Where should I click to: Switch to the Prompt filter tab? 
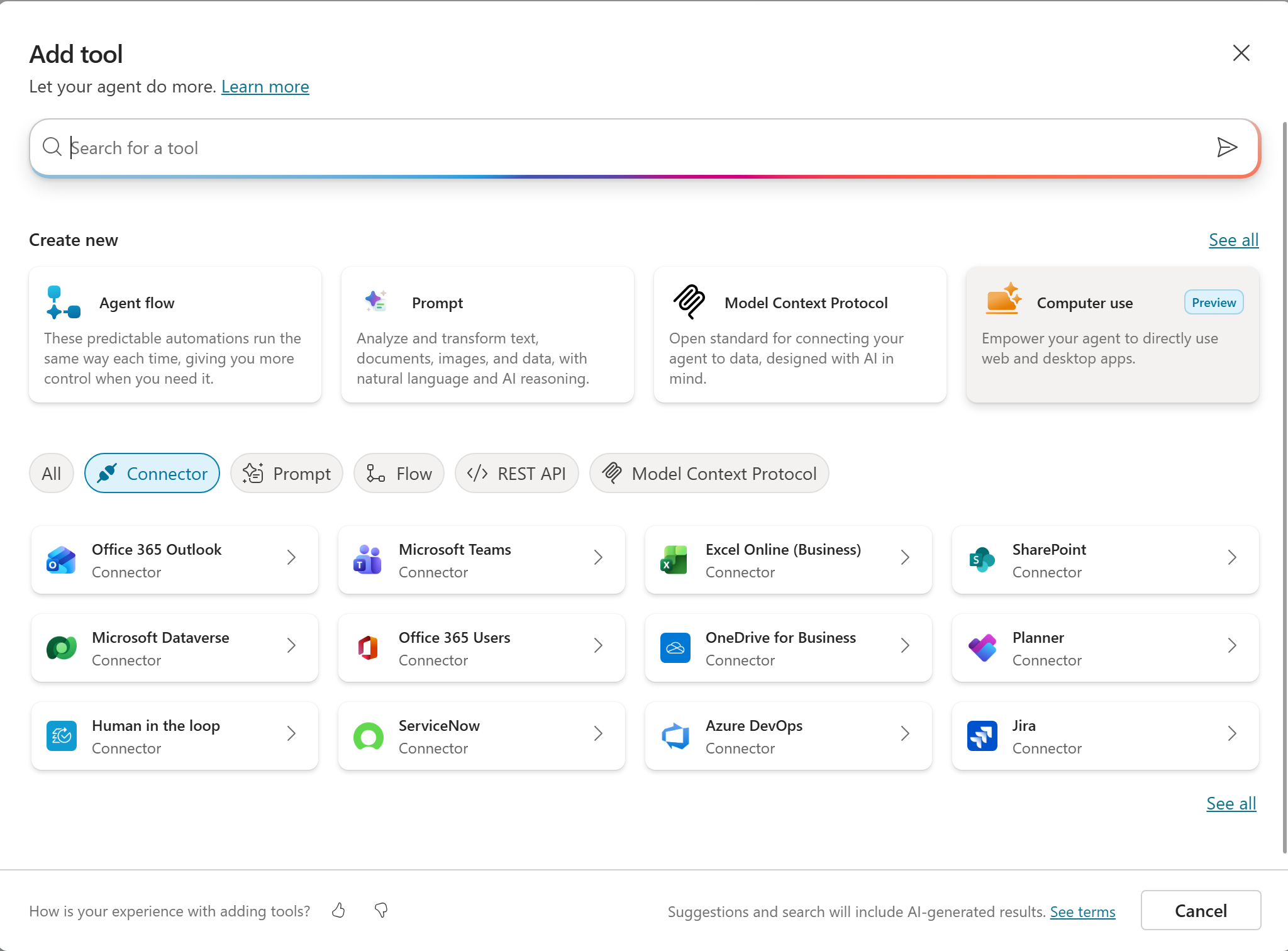287,473
